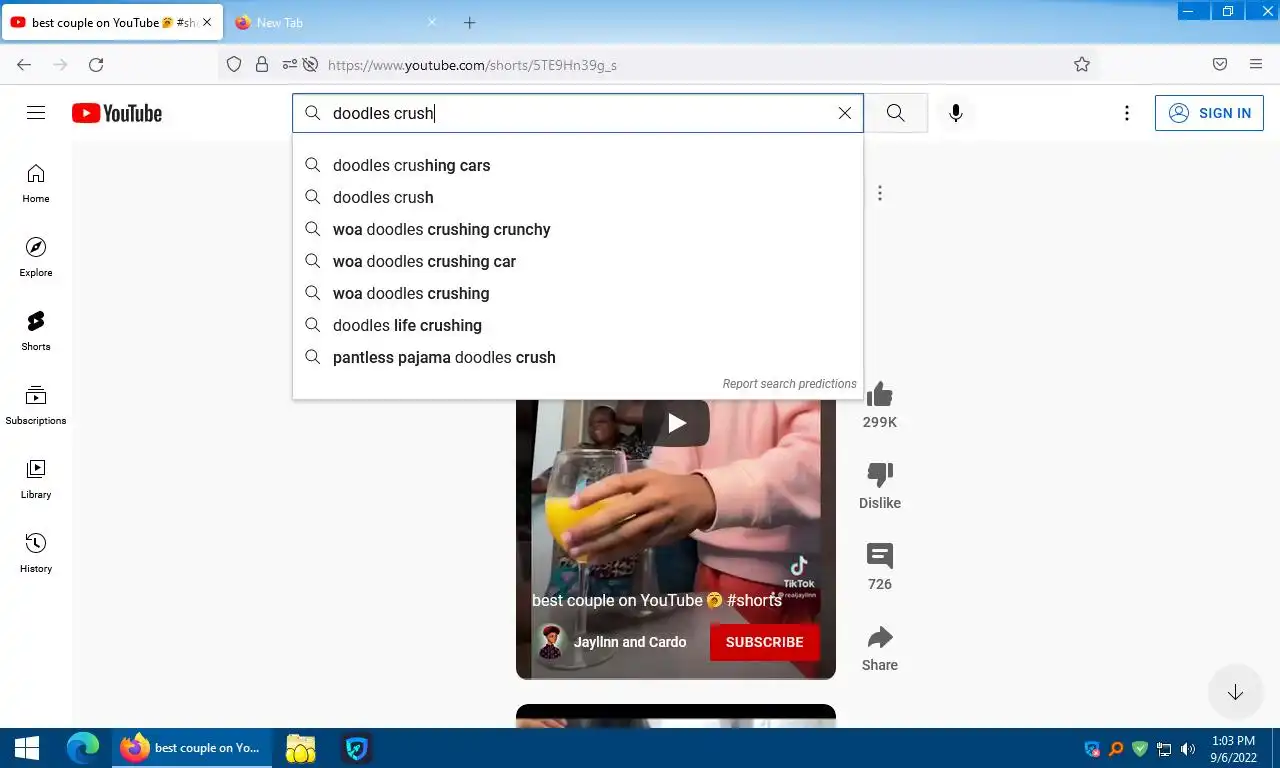
Task: Click the Firefox taskbar window button
Action: click(x=192, y=748)
